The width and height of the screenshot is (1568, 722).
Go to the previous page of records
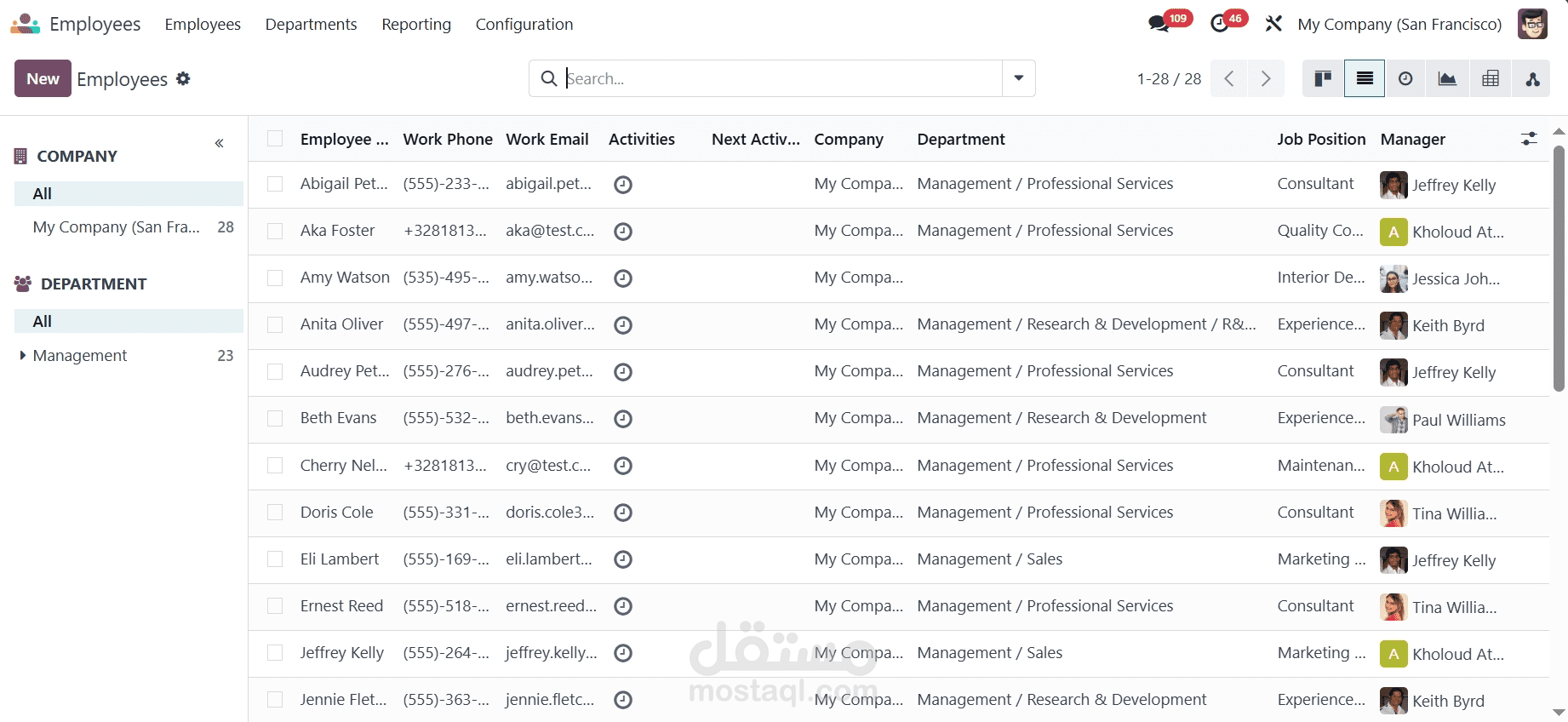[1229, 78]
